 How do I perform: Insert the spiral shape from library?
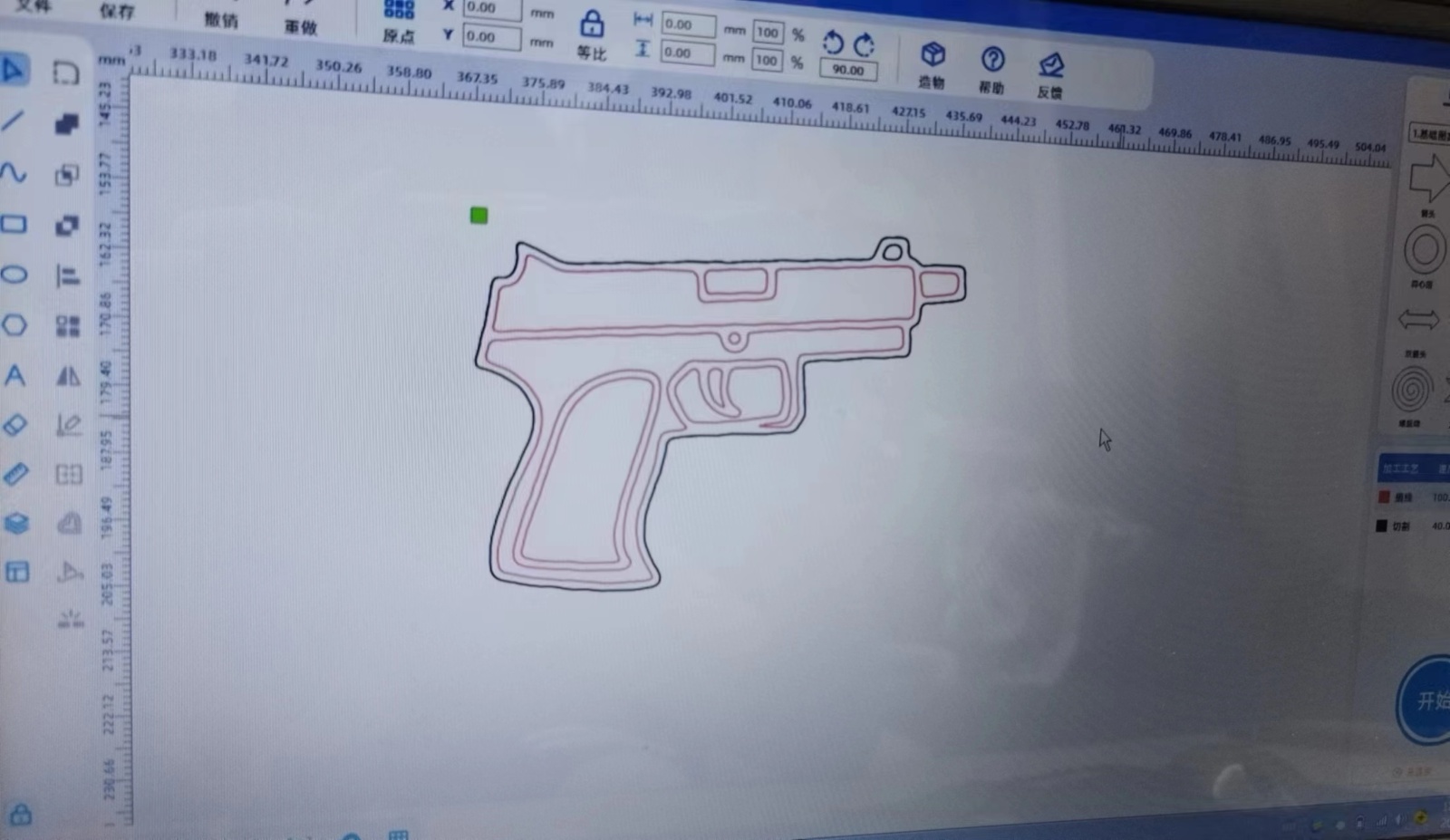[x=1410, y=391]
